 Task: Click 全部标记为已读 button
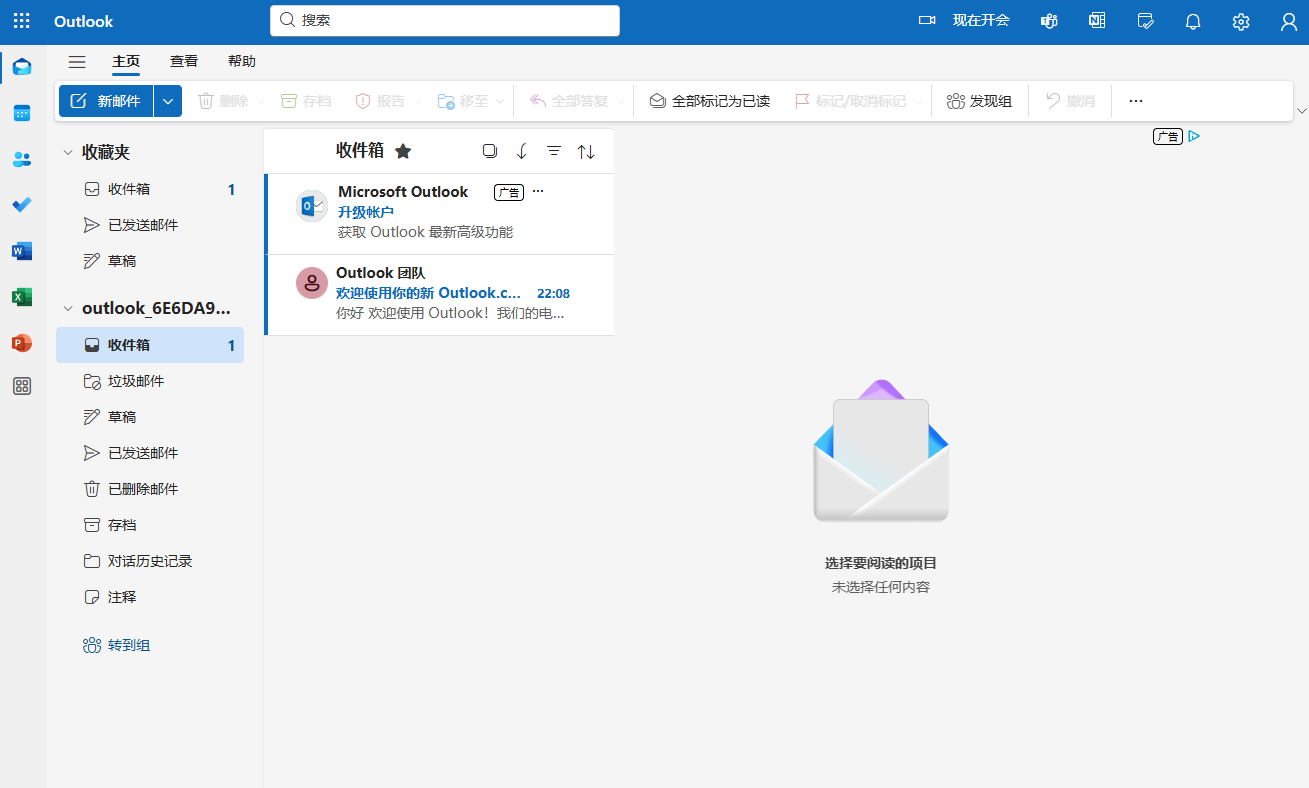tap(710, 101)
